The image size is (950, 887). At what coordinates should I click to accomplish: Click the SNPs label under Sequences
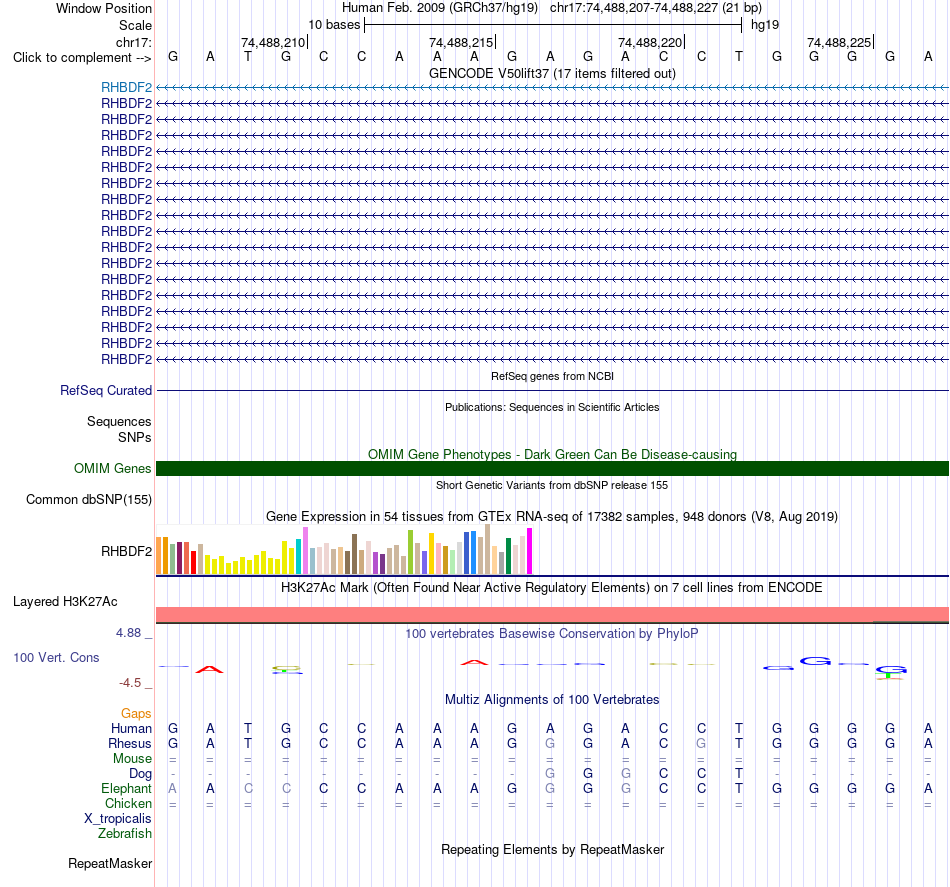click(x=135, y=437)
